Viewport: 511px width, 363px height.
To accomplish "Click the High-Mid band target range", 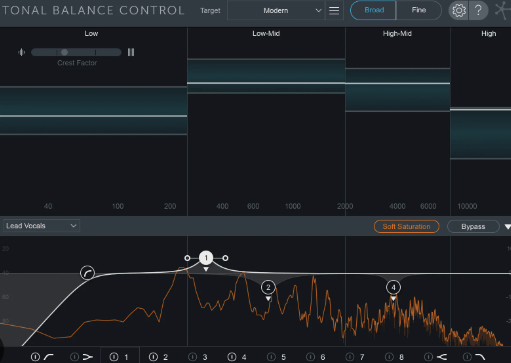I will [x=398, y=90].
